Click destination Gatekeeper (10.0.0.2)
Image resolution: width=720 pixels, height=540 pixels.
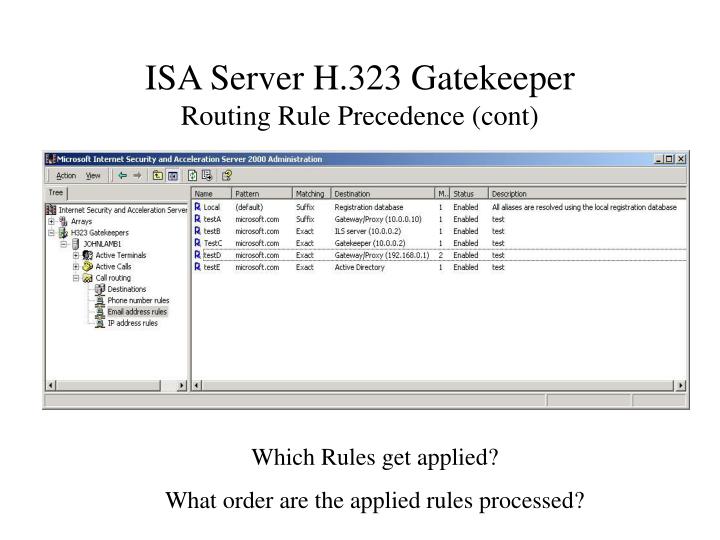370,243
